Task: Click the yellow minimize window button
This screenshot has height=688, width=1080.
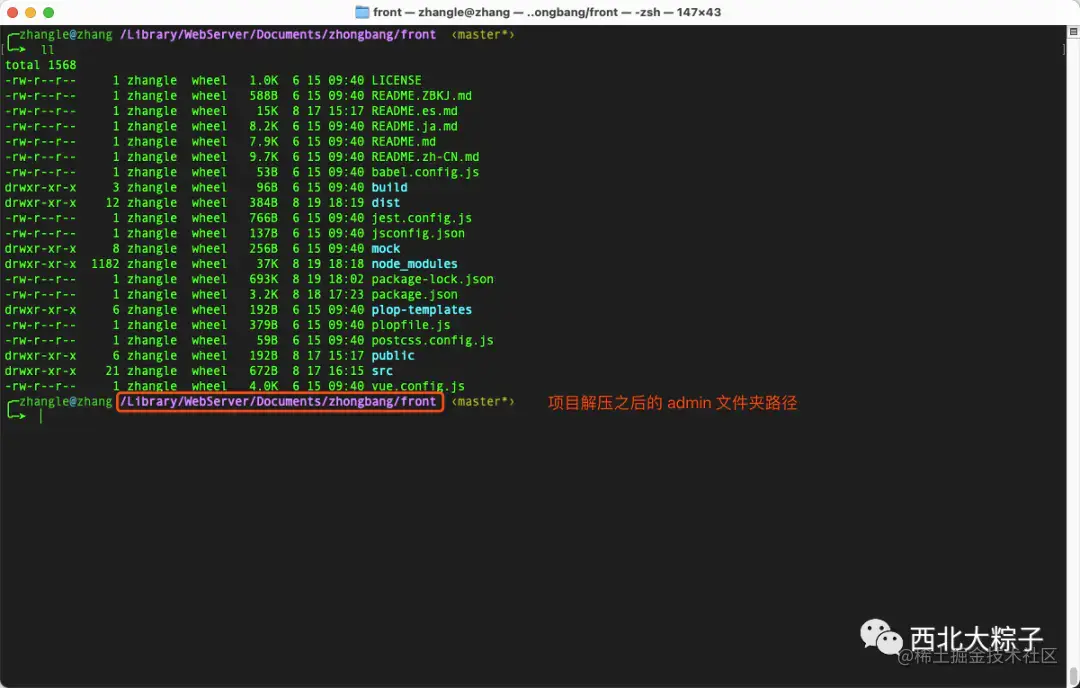Action: coord(30,12)
